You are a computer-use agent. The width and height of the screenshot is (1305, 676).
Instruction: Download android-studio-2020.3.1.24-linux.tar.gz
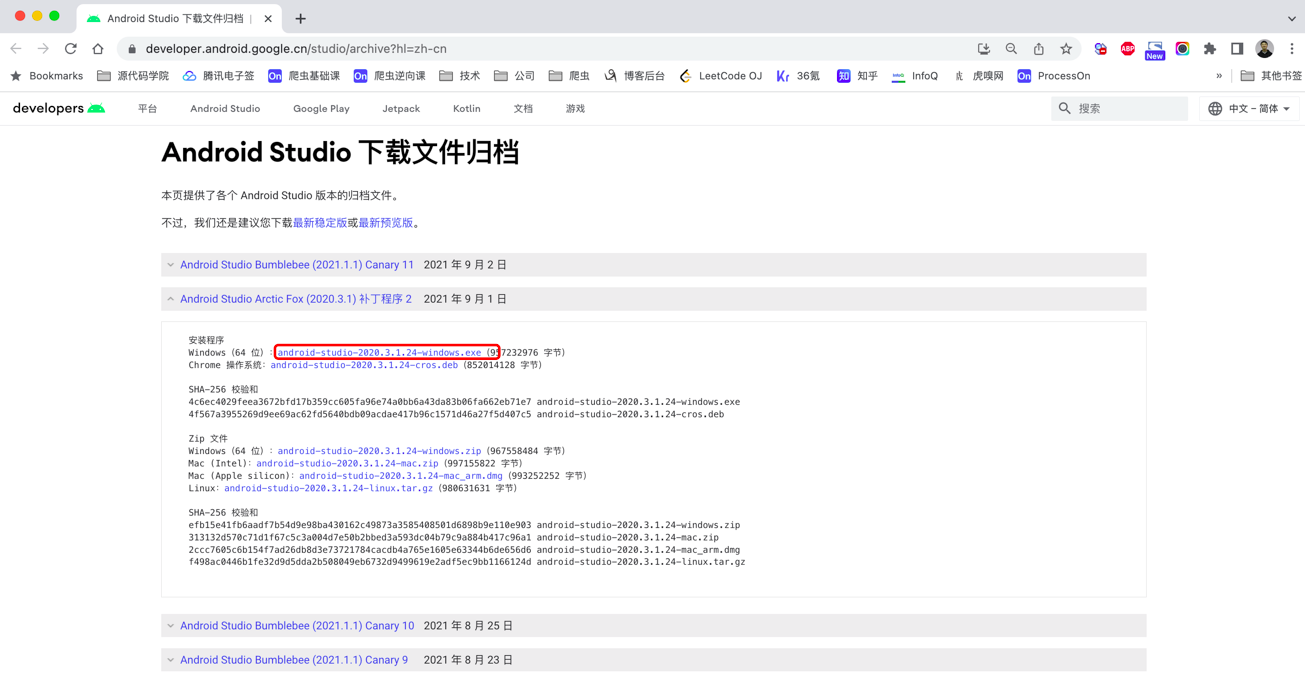[x=328, y=488]
